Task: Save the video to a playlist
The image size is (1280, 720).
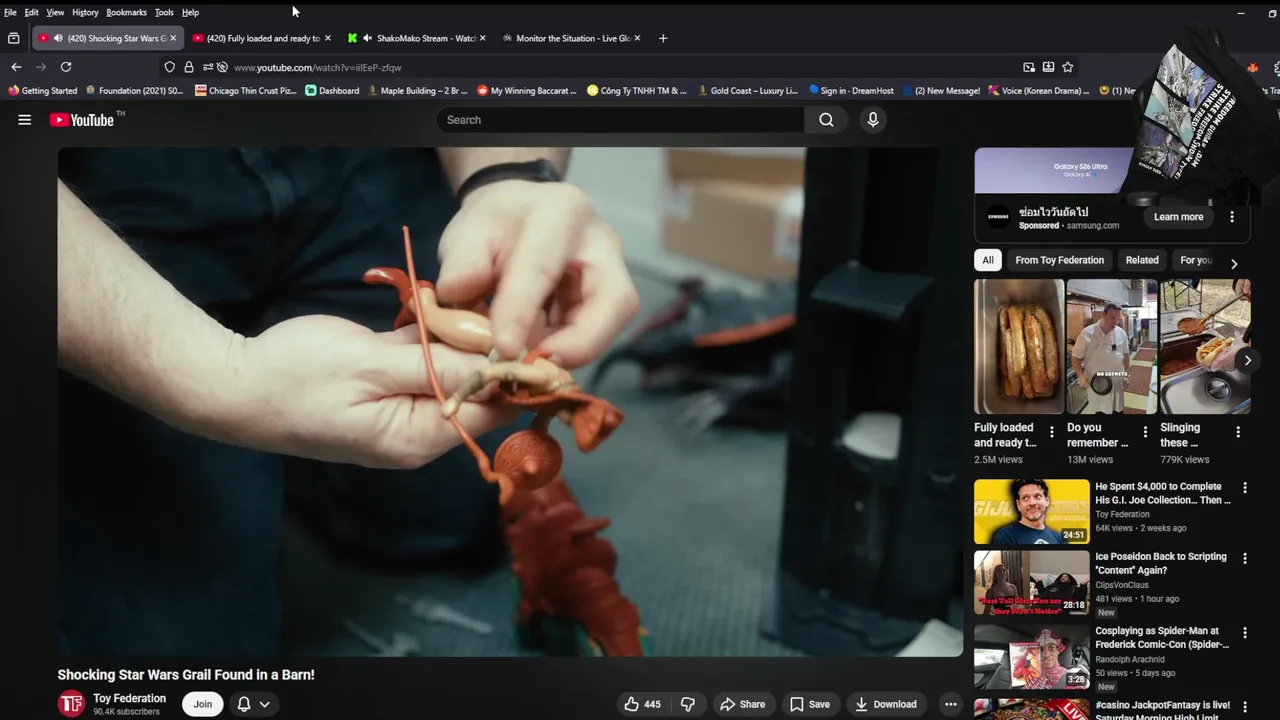Action: [810, 704]
